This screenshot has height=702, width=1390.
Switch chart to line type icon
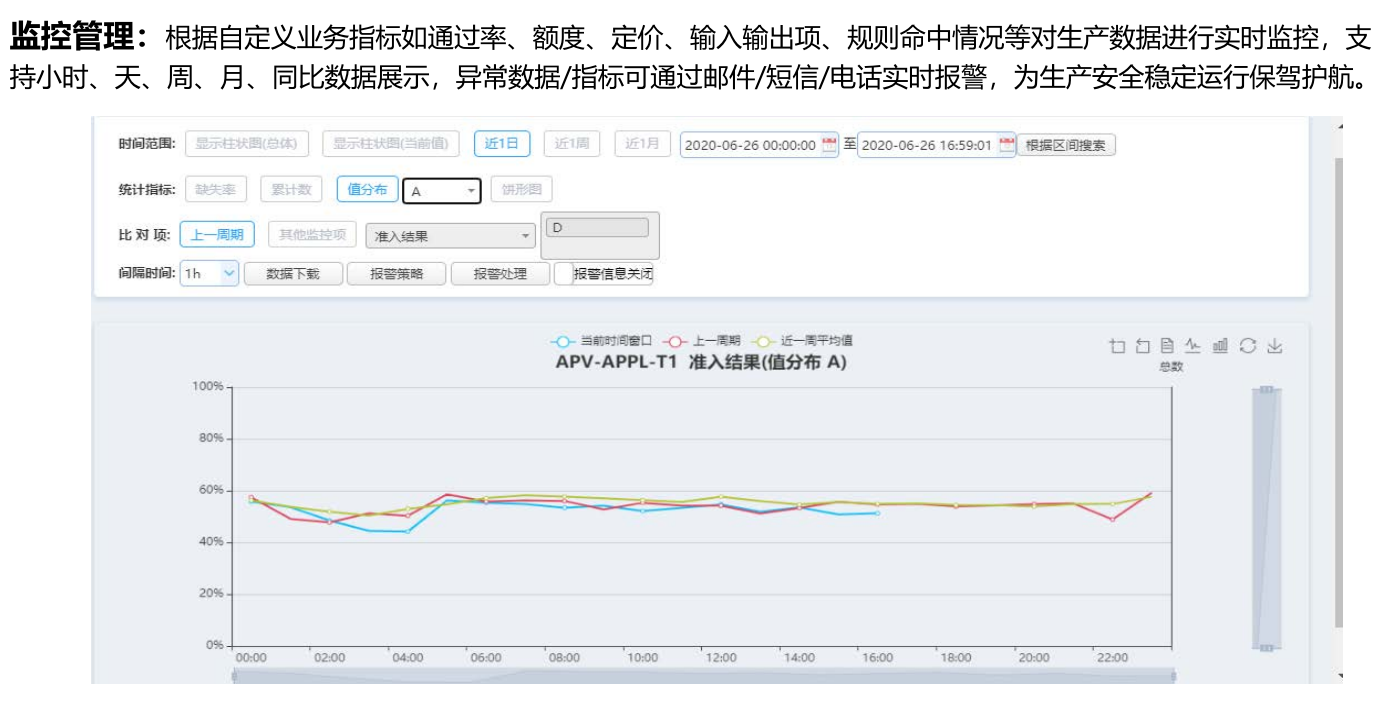(1192, 346)
